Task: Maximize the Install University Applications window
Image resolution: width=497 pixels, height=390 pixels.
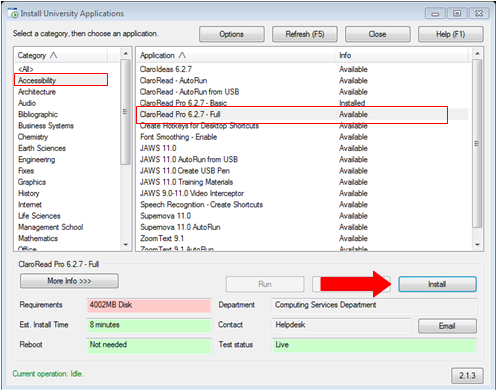Action: pos(457,14)
